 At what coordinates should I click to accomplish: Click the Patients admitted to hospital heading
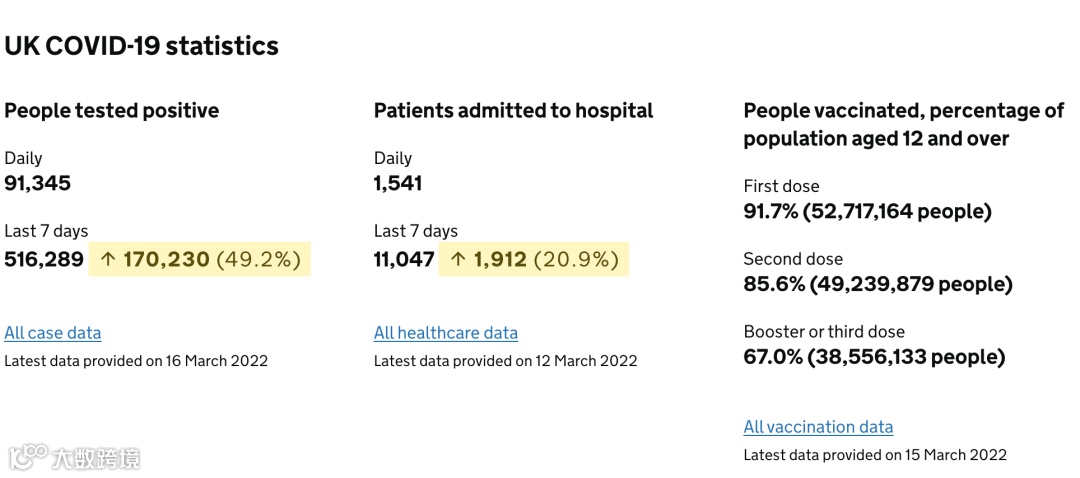513,110
